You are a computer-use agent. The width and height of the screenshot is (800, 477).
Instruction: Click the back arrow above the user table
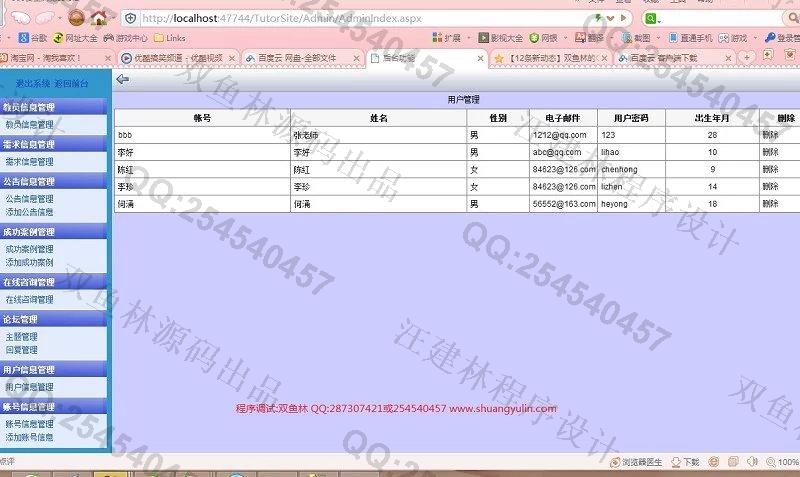point(122,79)
